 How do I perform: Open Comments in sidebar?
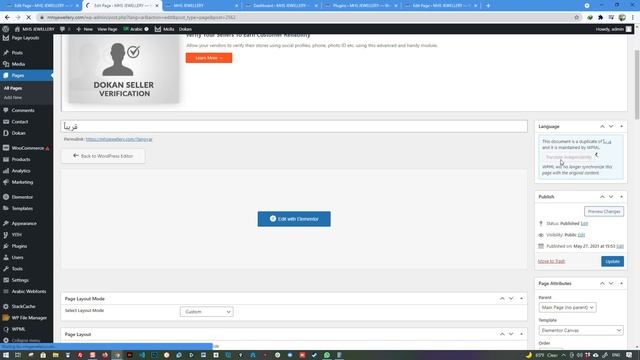point(23,110)
